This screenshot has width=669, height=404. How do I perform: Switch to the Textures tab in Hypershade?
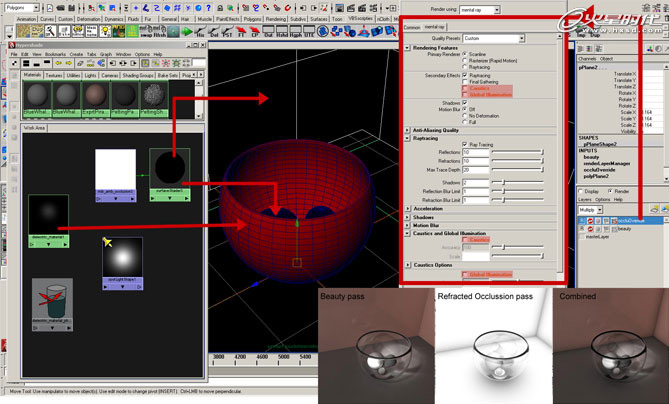(54, 75)
